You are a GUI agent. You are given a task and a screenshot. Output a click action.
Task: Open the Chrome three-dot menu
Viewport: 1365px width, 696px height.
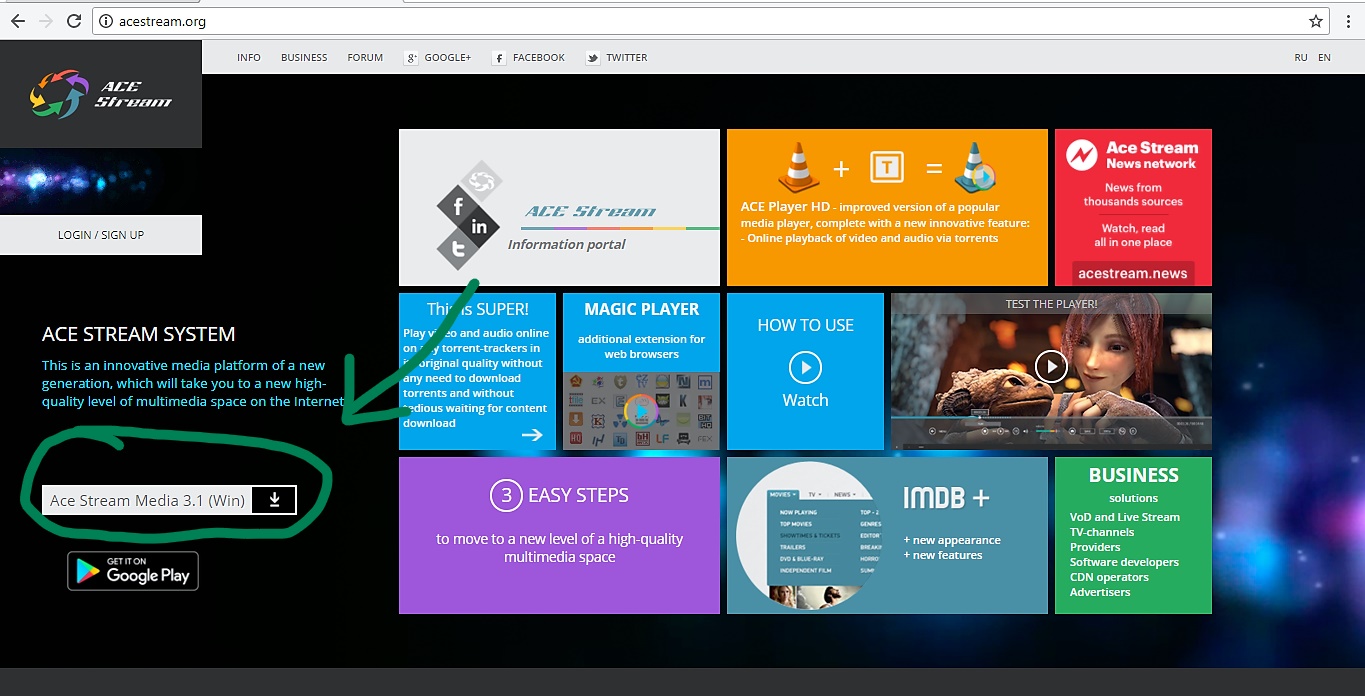click(x=1349, y=21)
